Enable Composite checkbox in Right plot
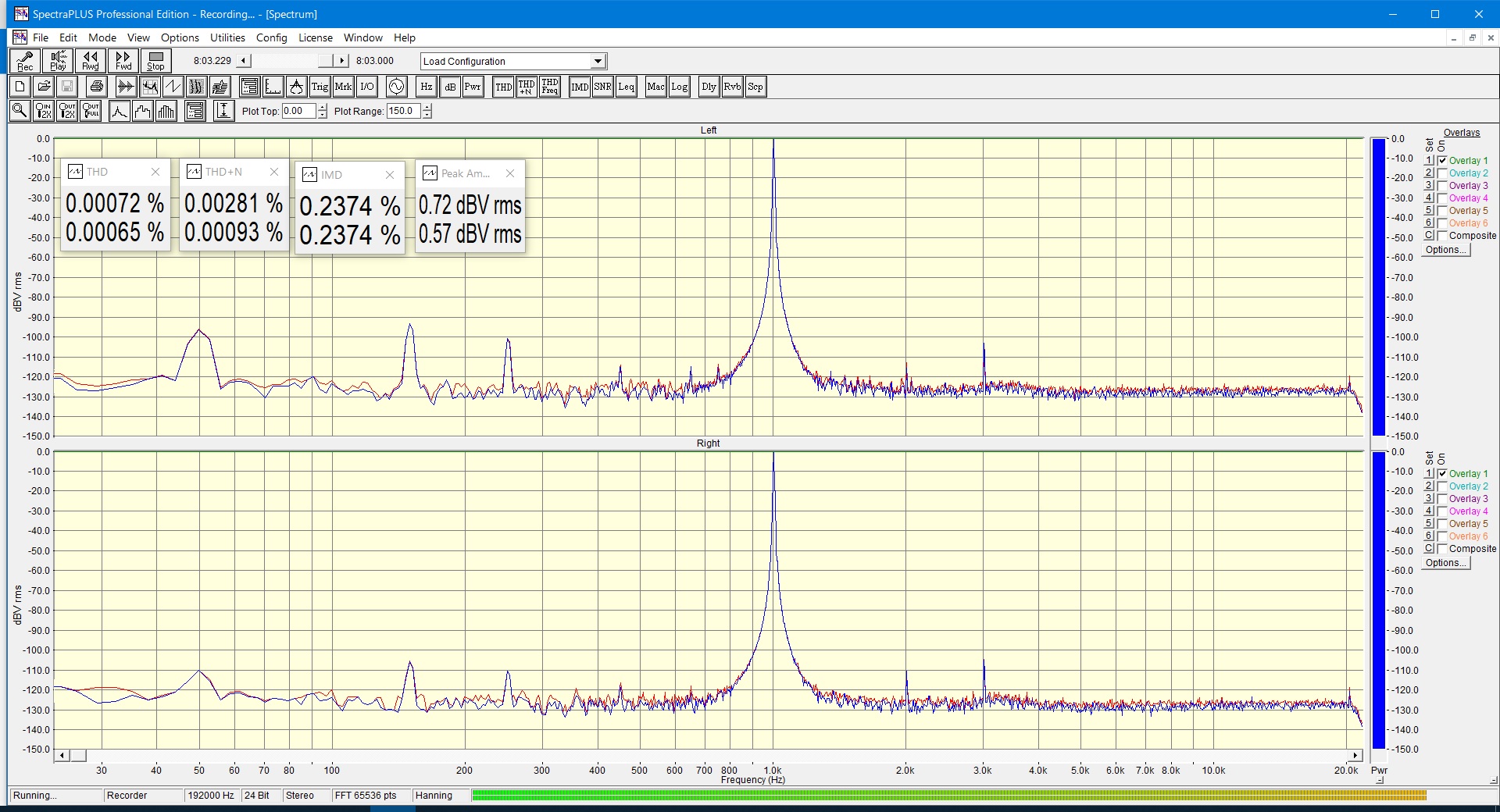The width and height of the screenshot is (1500, 812). tap(1442, 549)
